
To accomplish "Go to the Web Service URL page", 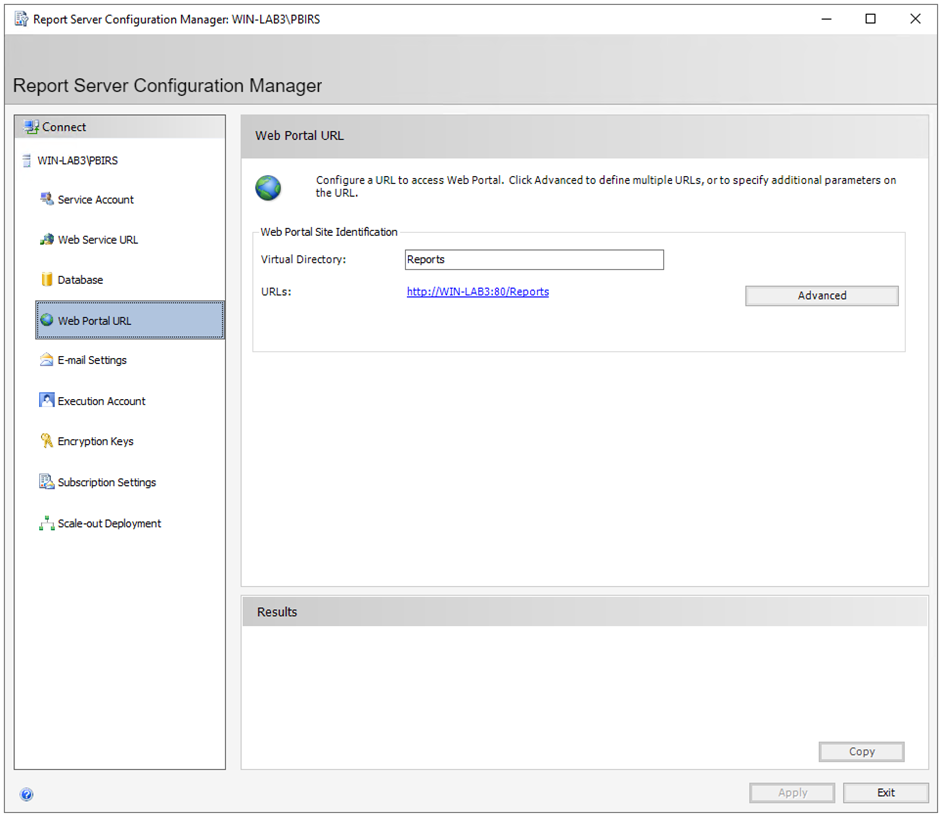I will pyautogui.click(x=98, y=240).
